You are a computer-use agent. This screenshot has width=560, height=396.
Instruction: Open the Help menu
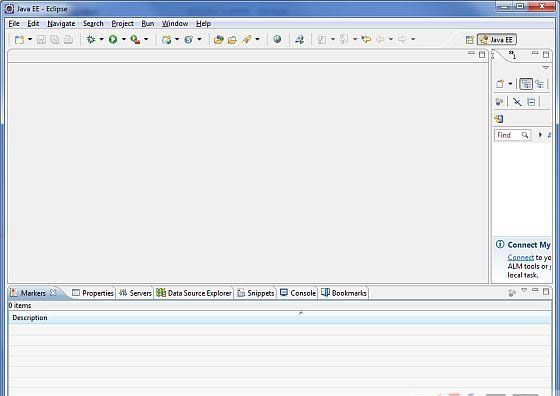coord(203,24)
